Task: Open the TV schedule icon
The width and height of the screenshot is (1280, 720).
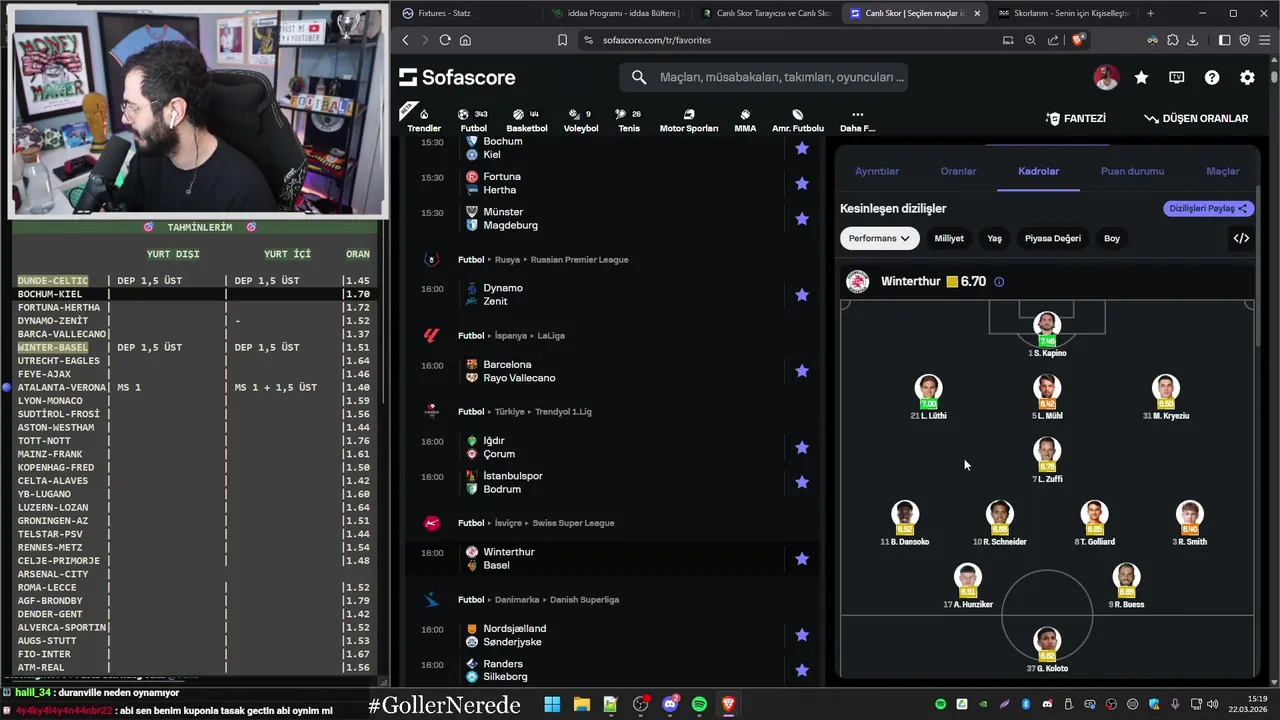Action: tap(1177, 77)
